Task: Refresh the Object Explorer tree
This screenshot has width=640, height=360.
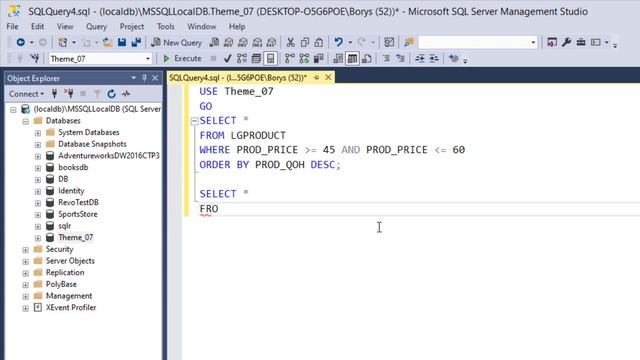Action: click(x=111, y=94)
